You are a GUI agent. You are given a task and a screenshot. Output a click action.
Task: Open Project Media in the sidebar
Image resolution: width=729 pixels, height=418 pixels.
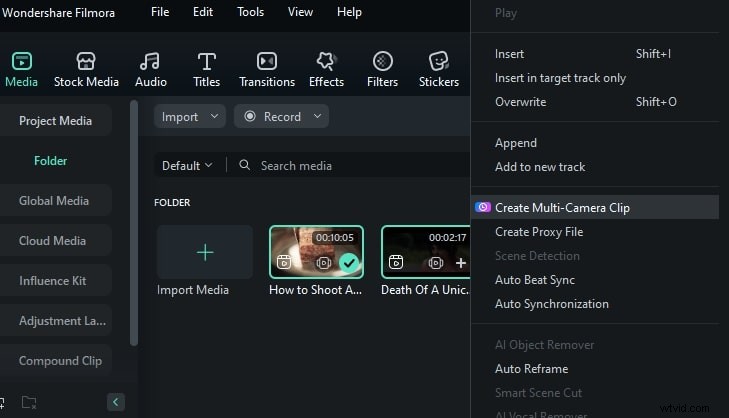(x=55, y=121)
